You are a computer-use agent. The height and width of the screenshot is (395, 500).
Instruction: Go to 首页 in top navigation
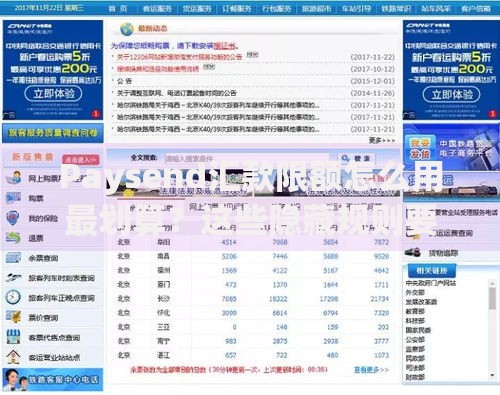[118, 8]
